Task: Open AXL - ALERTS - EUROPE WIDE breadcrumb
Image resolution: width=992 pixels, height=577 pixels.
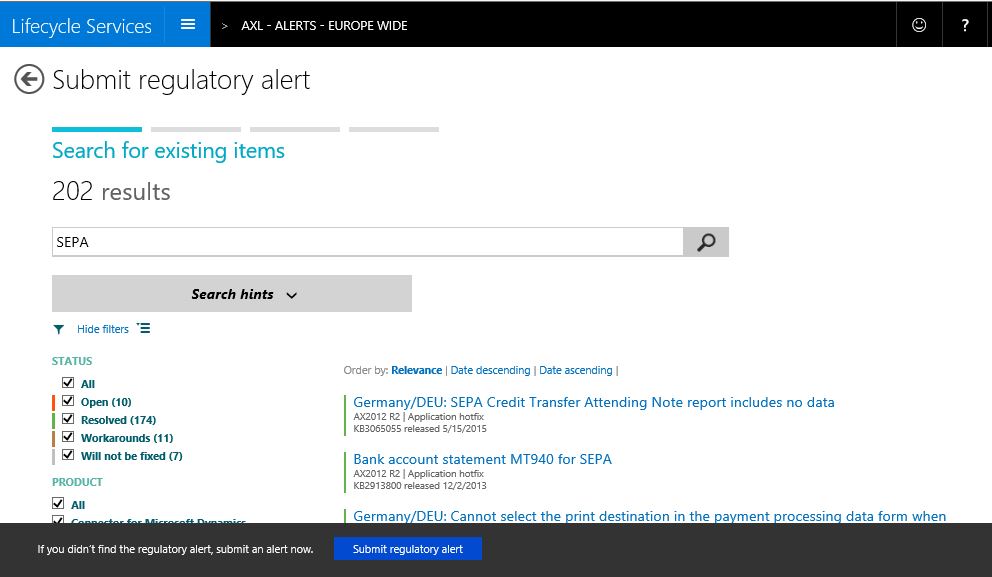Action: pyautogui.click(x=323, y=24)
